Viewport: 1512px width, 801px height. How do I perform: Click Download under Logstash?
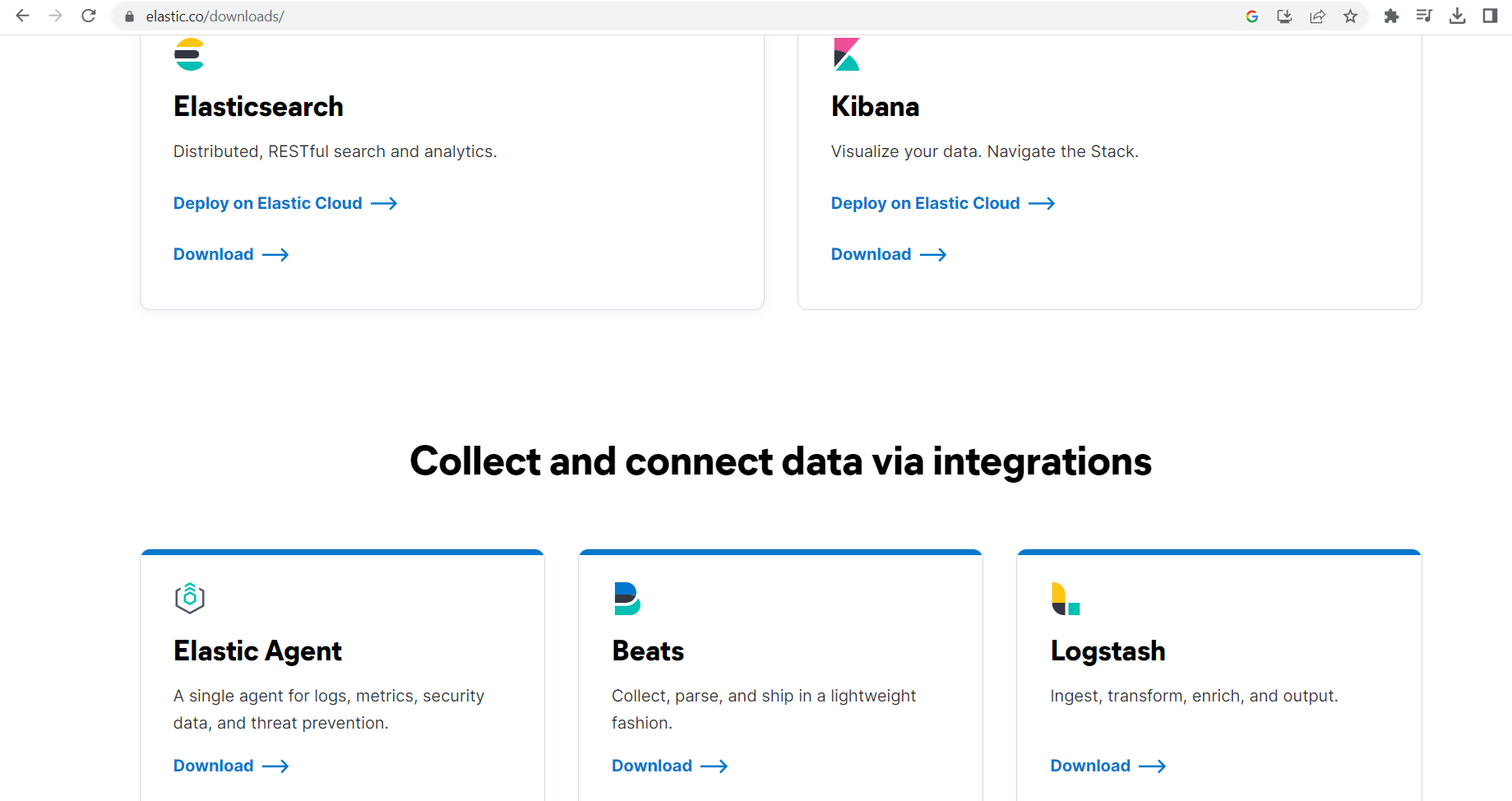click(x=1090, y=766)
